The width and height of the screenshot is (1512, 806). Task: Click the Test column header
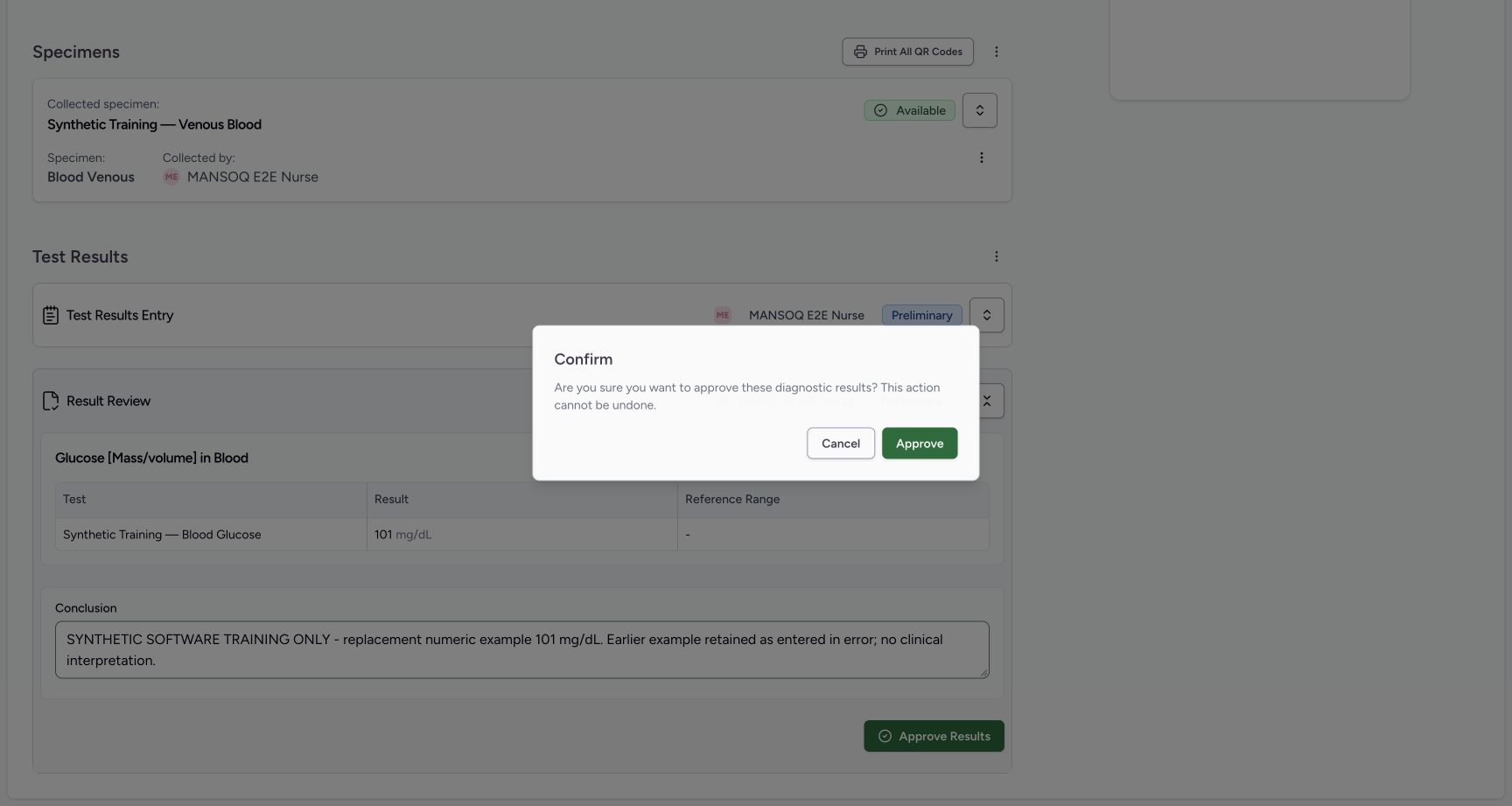211,499
